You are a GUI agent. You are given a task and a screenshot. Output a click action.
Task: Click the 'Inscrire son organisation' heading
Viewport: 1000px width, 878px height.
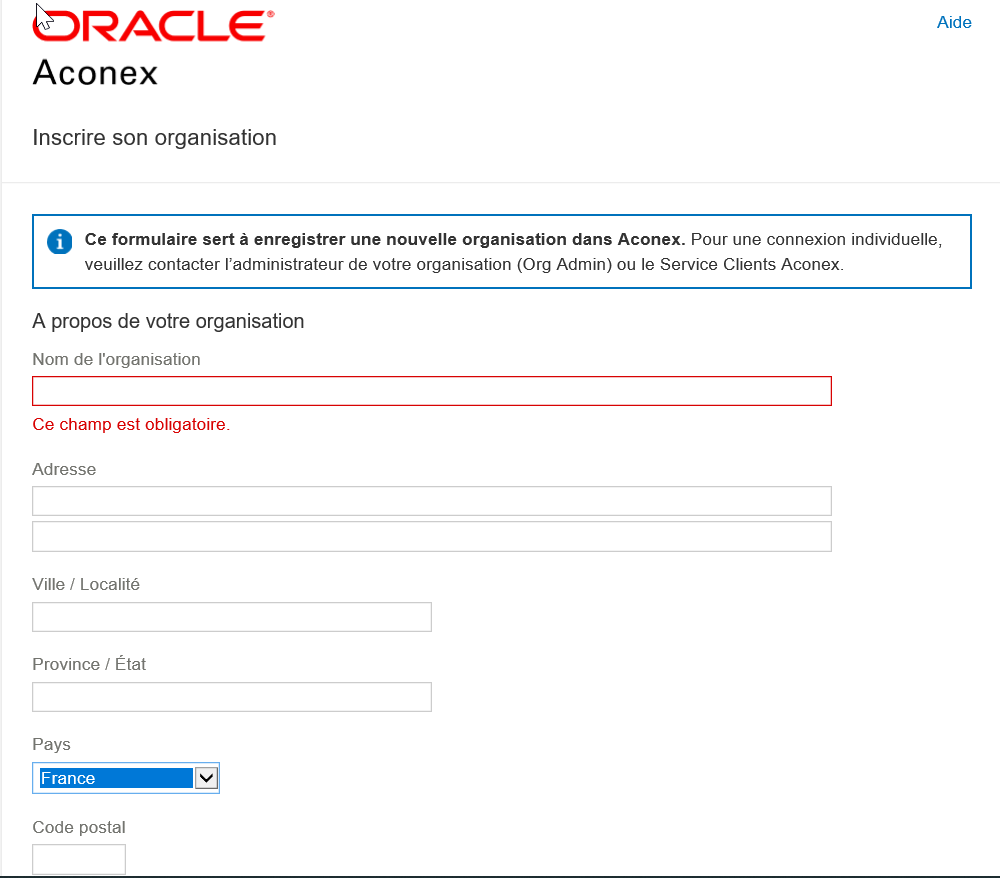pyautogui.click(x=154, y=138)
